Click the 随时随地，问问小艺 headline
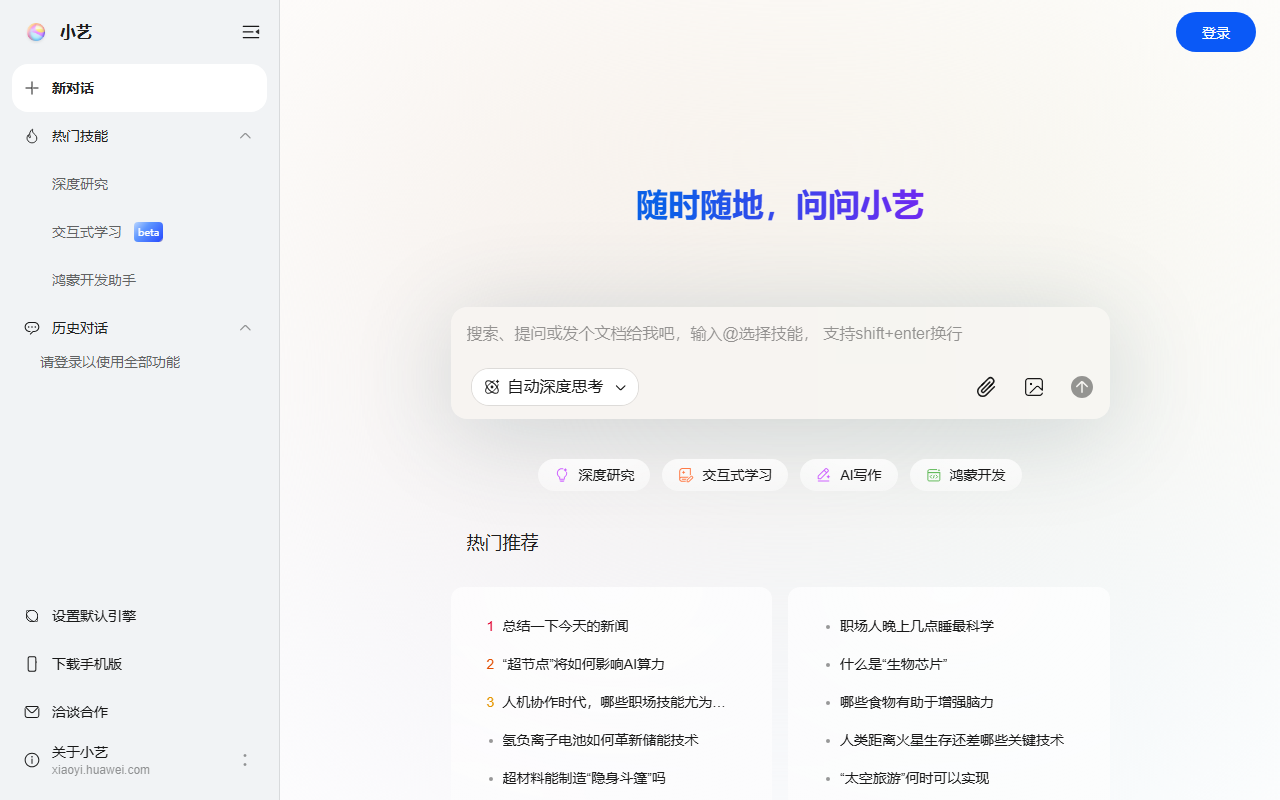 click(x=780, y=205)
